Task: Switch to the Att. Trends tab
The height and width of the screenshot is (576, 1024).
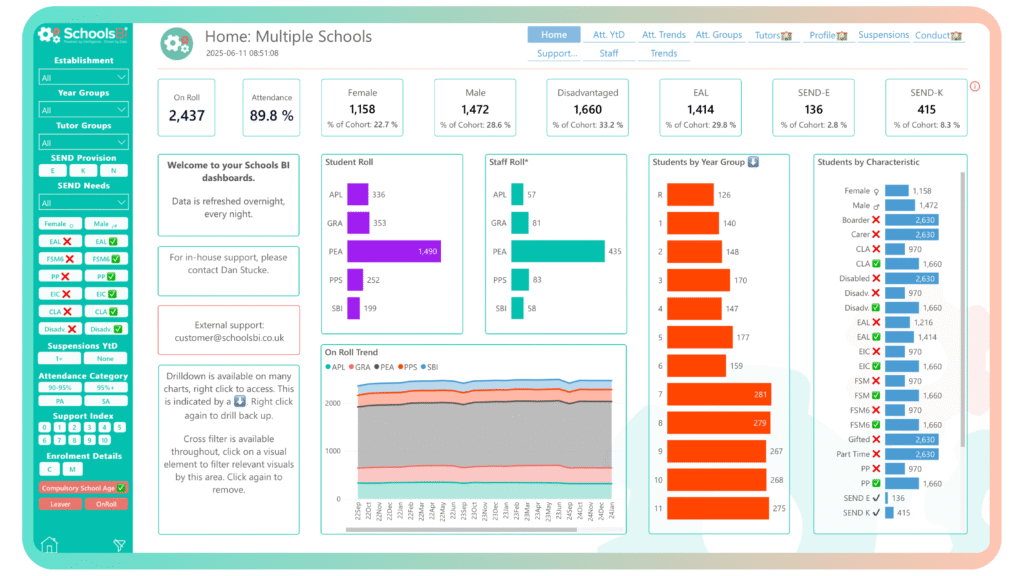Action: (664, 35)
